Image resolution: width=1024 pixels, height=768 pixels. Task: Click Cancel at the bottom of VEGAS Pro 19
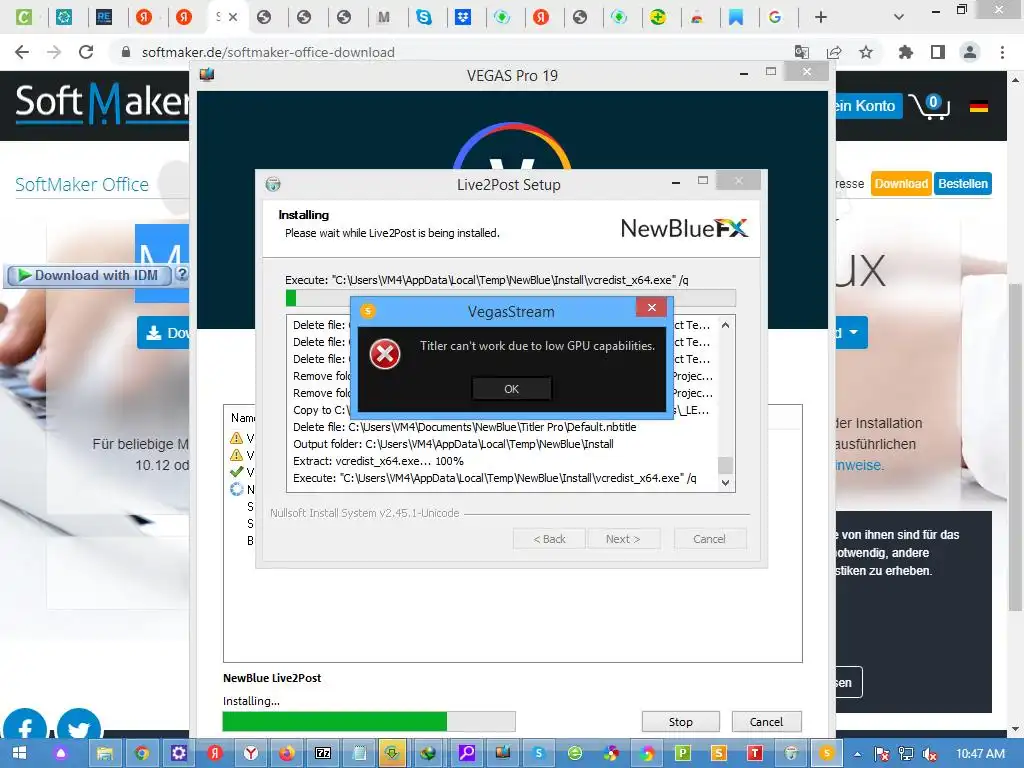[766, 722]
